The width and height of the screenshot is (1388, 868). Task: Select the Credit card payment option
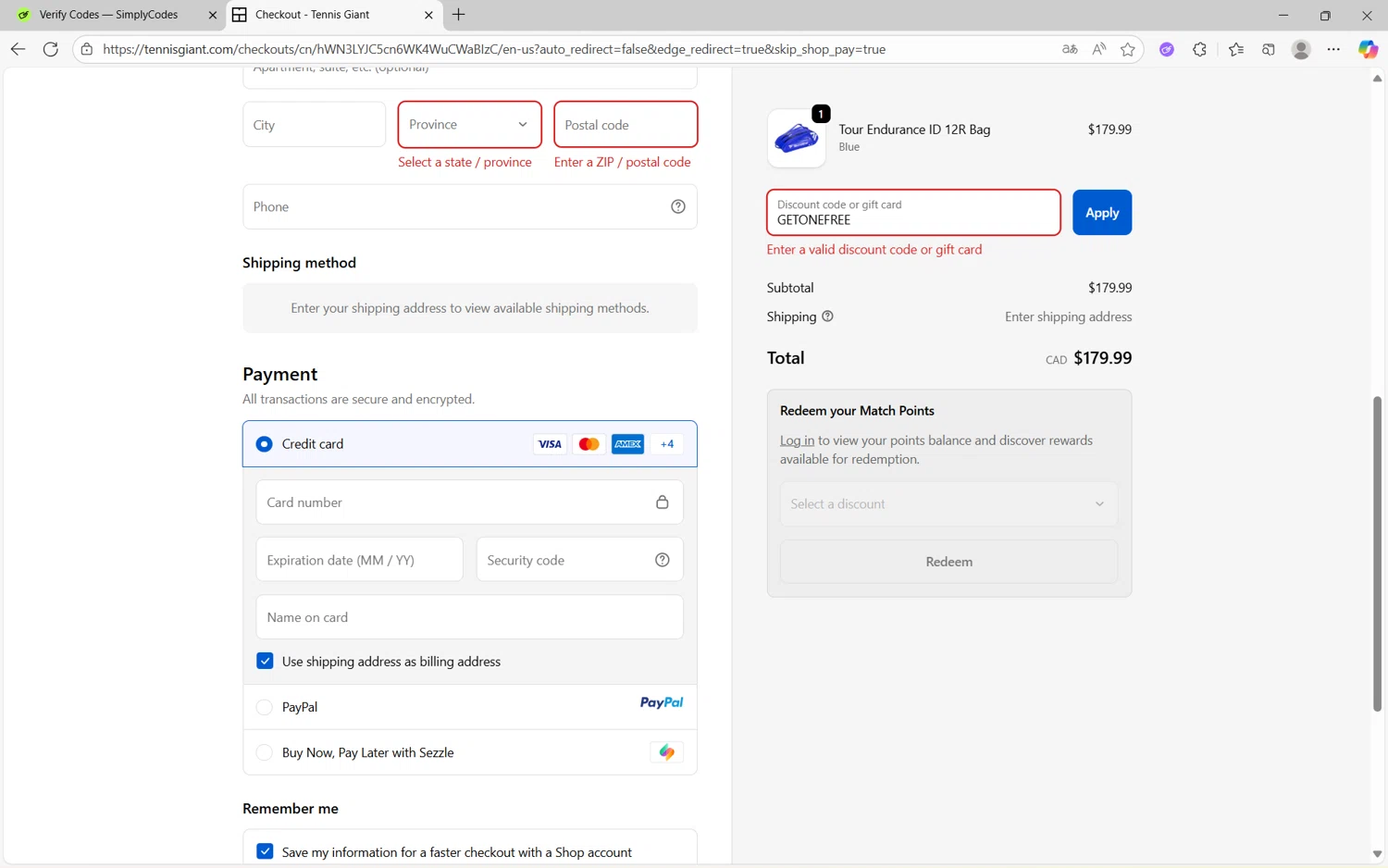(x=264, y=444)
